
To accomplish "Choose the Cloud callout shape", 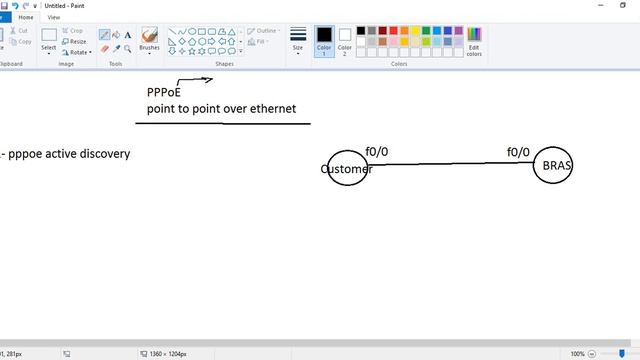I will pos(231,51).
